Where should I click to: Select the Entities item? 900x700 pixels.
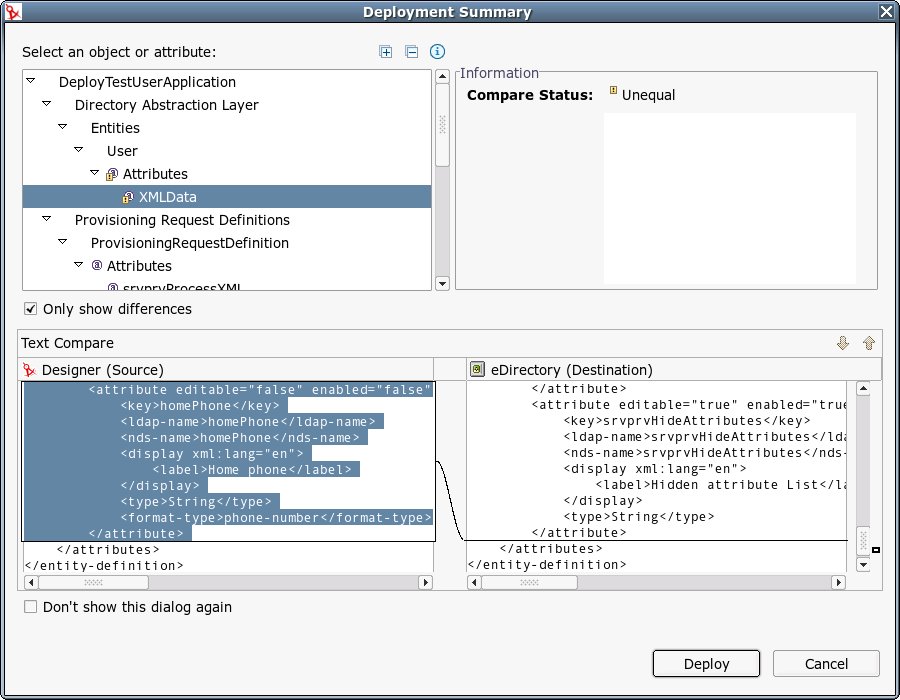tap(115, 128)
